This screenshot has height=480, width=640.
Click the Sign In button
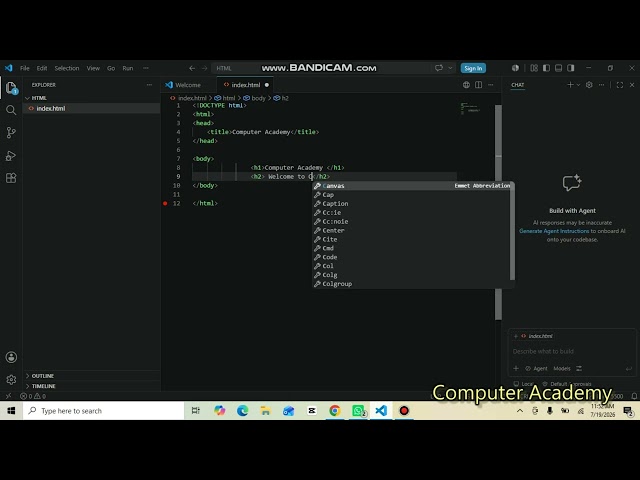(x=473, y=68)
